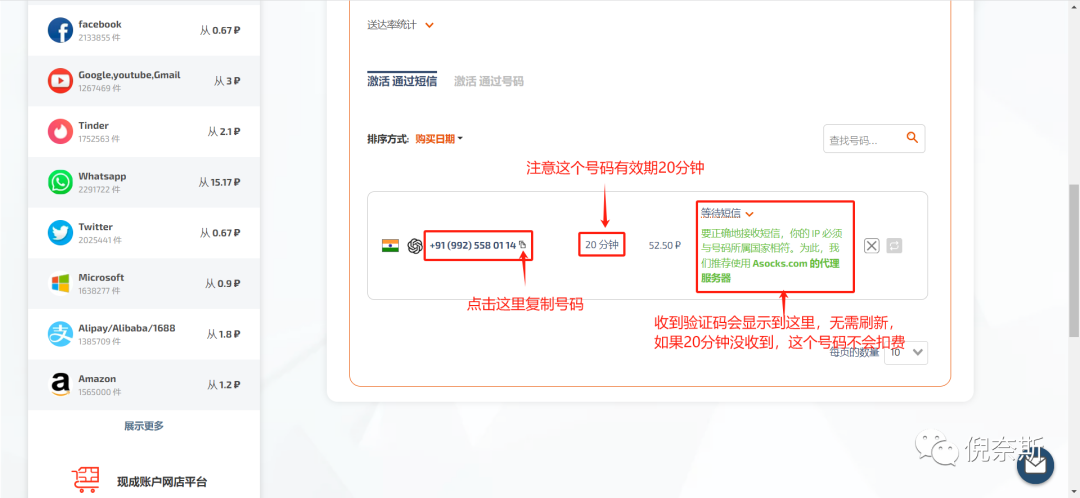Click 展示更多 to show more services
This screenshot has width=1080, height=498.
pos(144,426)
